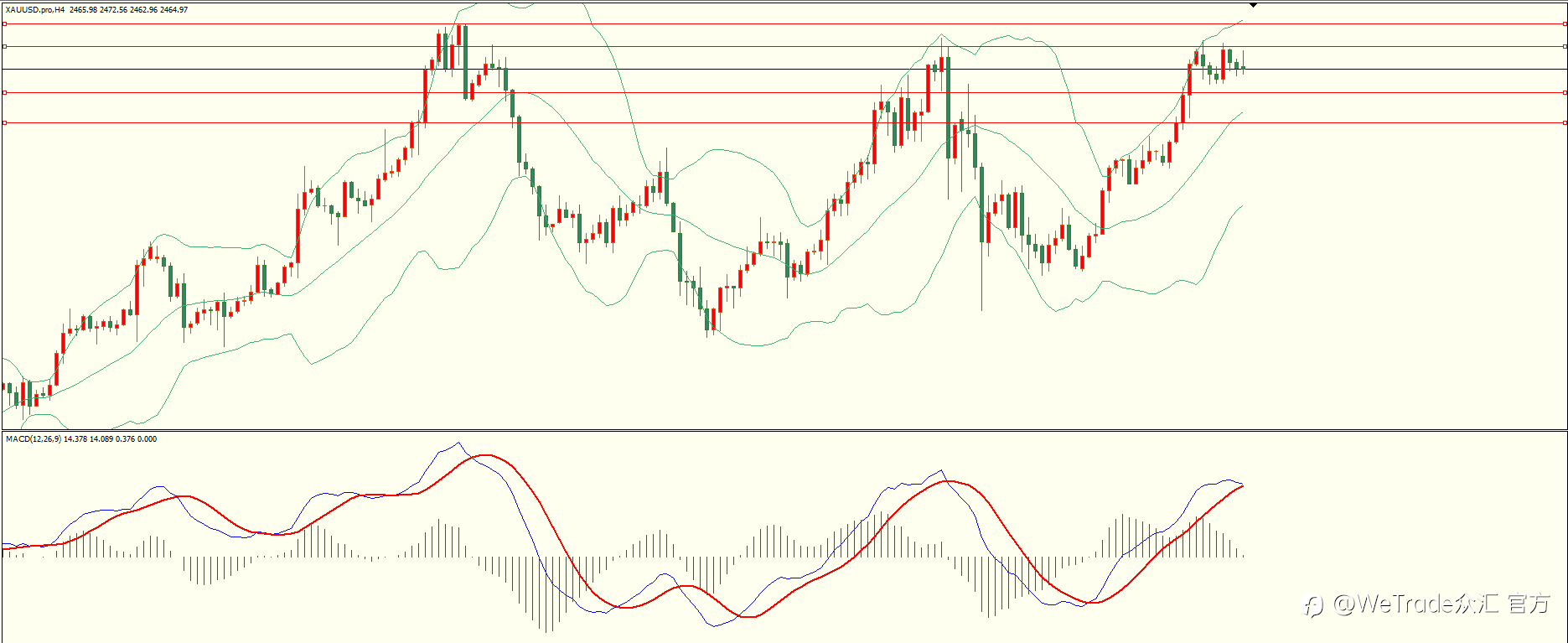Click the XAUUSD.pro,H4 chart title text

34,10
